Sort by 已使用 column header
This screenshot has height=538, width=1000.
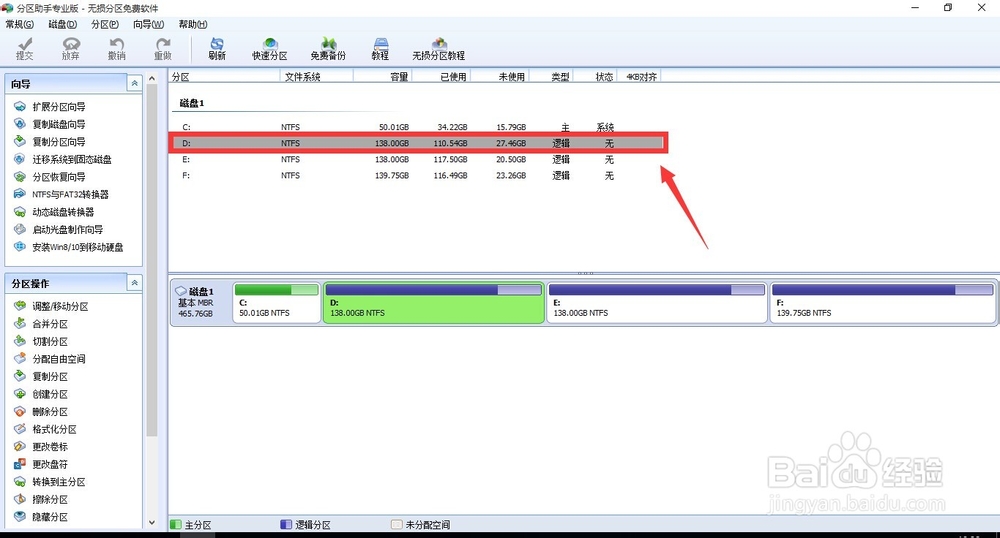pyautogui.click(x=441, y=76)
